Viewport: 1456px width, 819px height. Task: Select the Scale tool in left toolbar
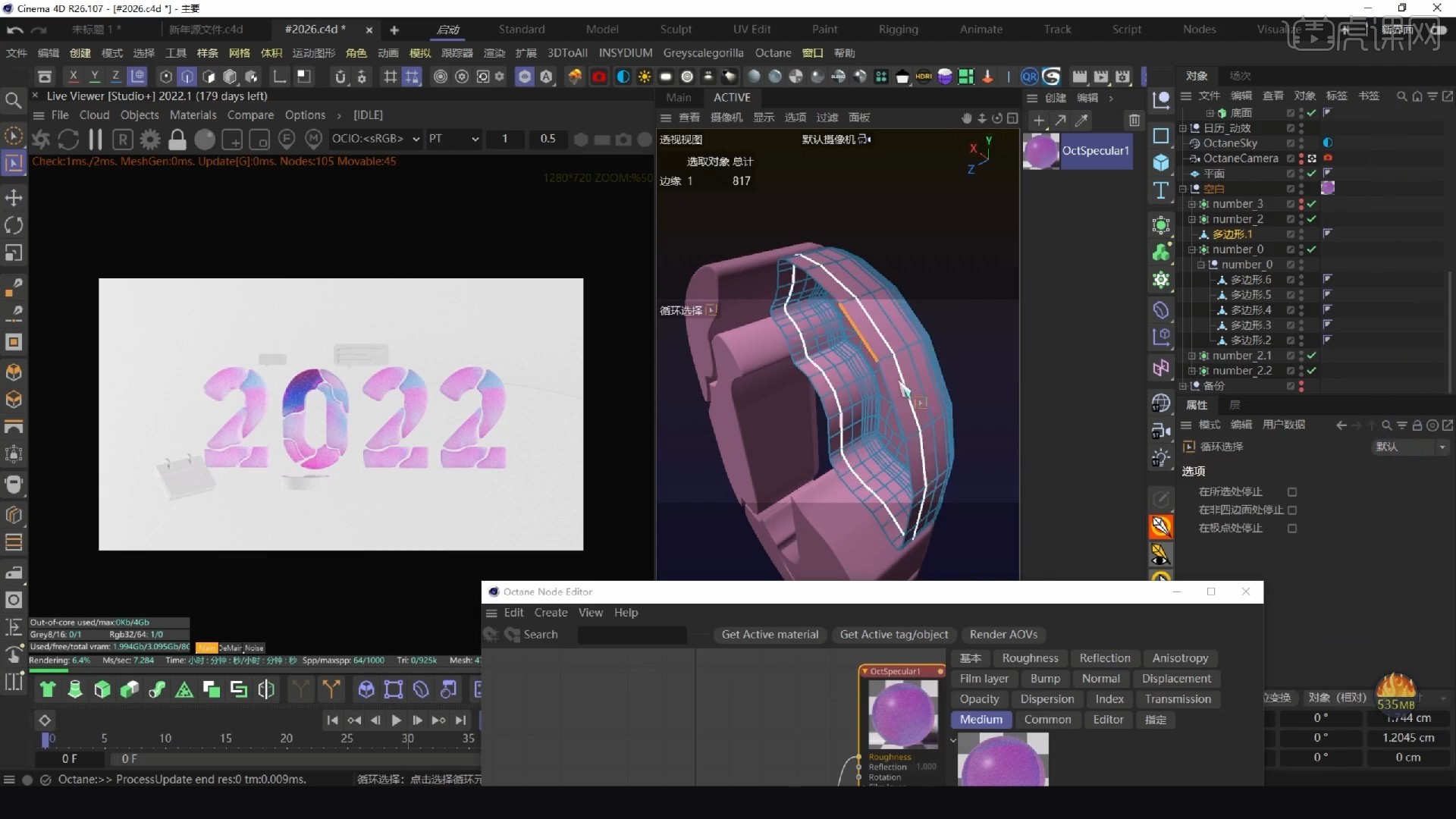coord(14,253)
